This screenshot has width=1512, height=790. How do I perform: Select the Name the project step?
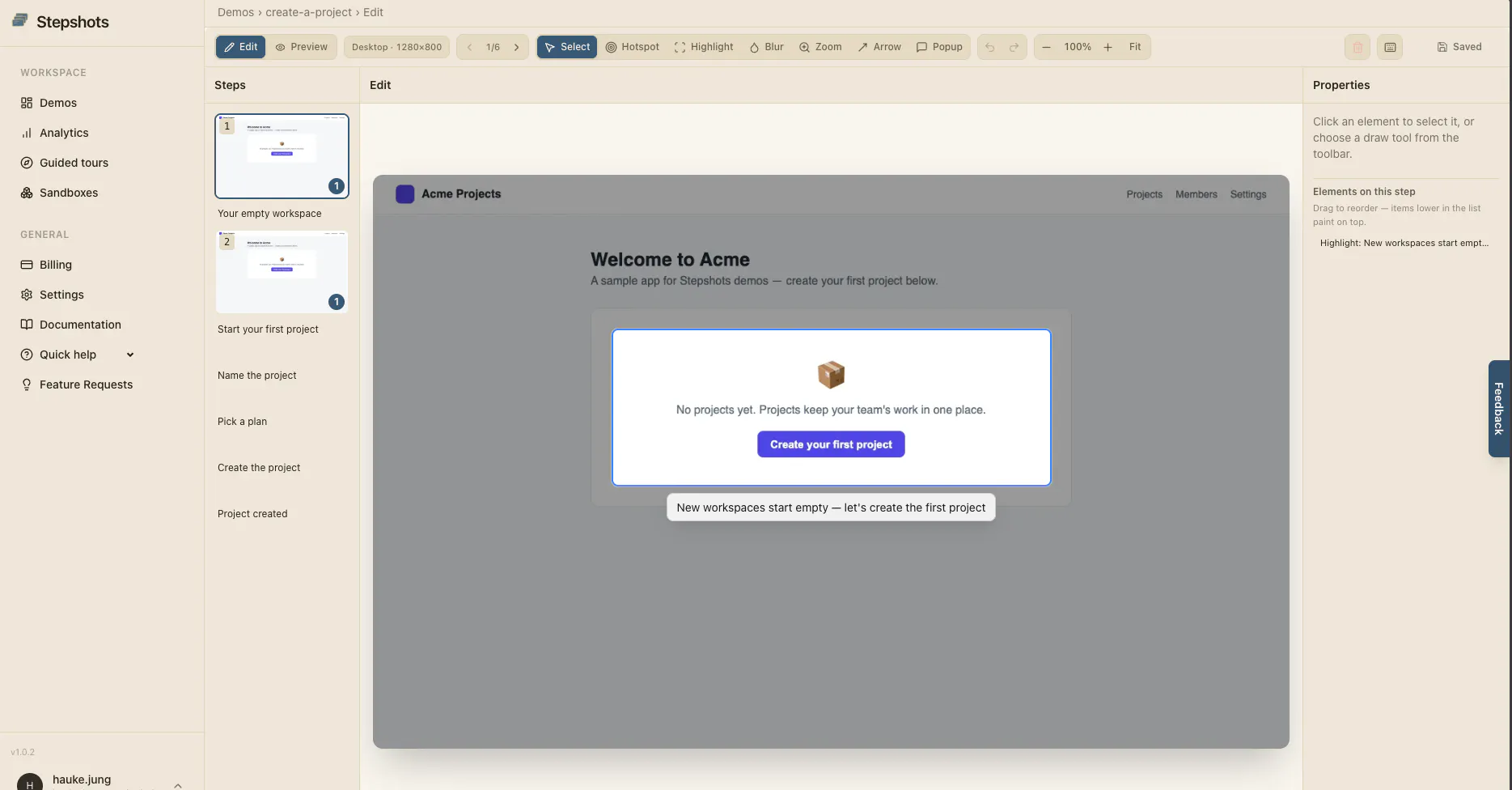point(257,376)
